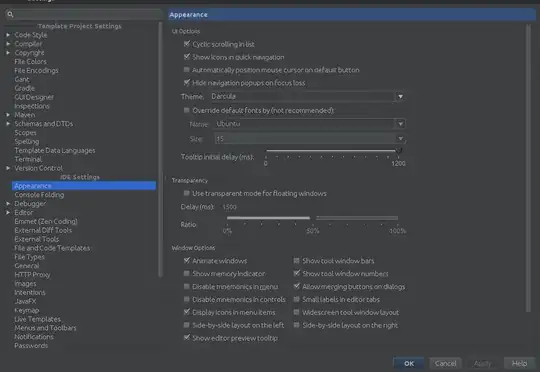Click the settings tree vertical scrollbar
This screenshot has height=372, width=540.
pos(160,149)
